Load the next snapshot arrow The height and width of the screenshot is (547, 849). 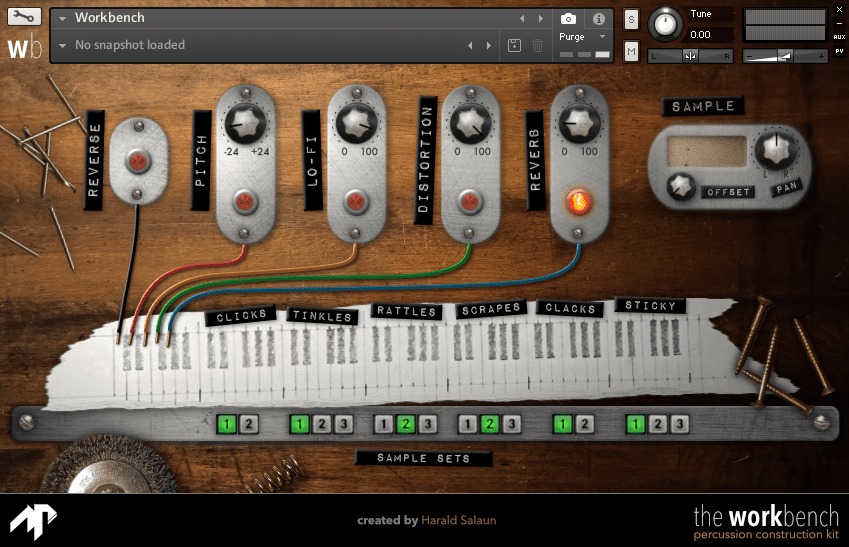point(489,45)
